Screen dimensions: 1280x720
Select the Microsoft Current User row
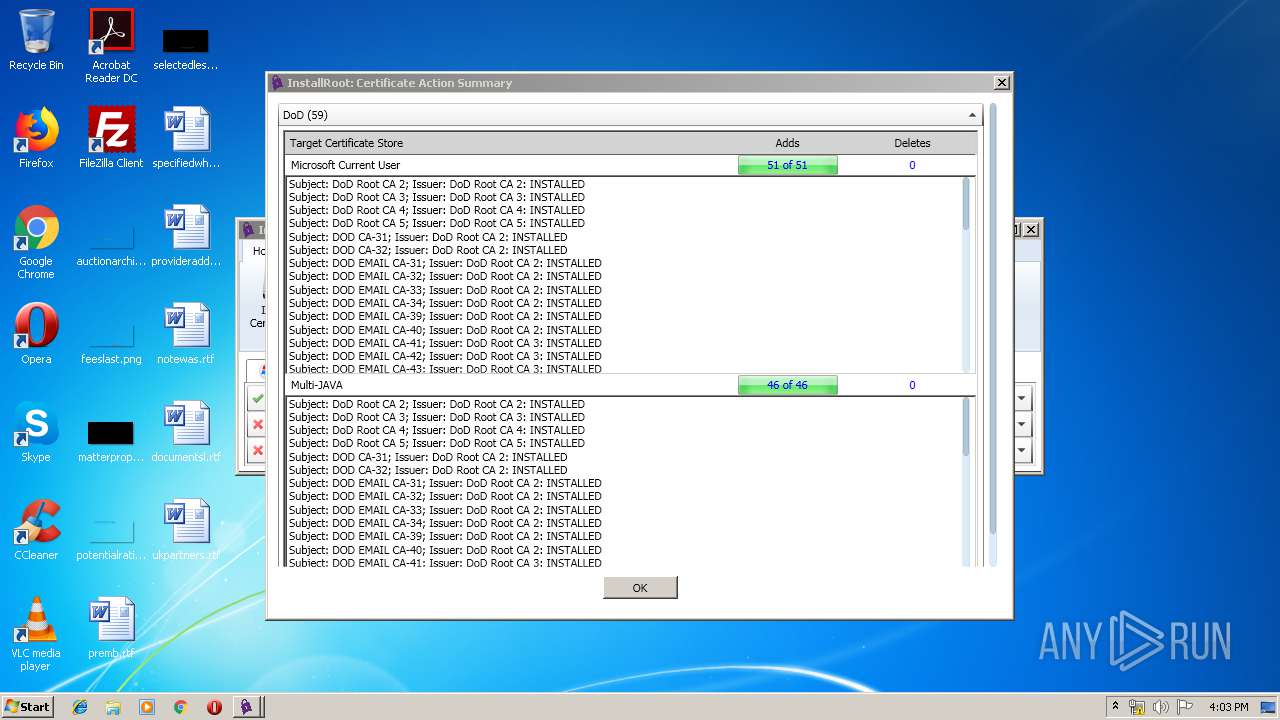click(x=631, y=165)
